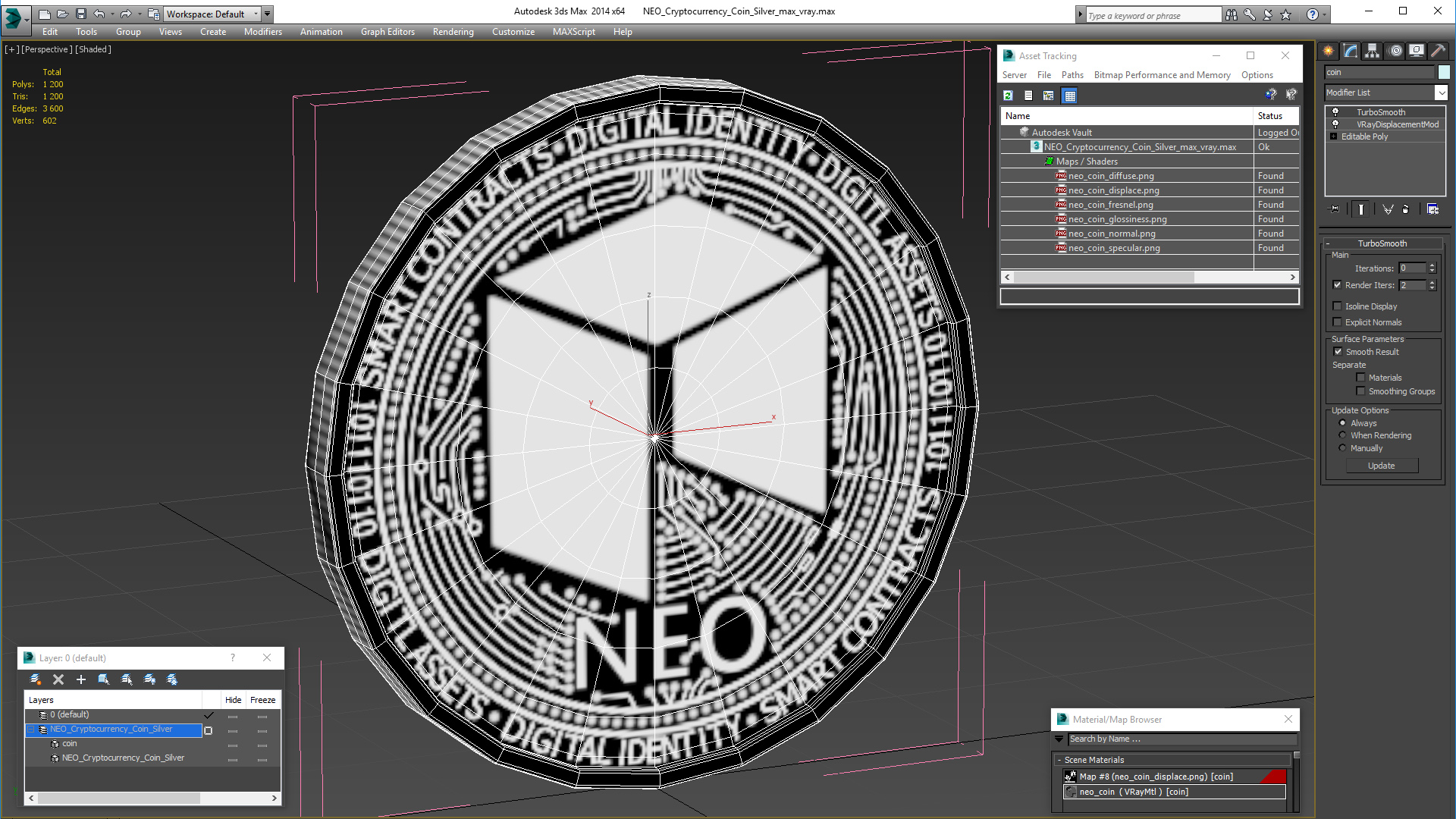
Task: Click the Search by Name field
Action: click(1181, 739)
